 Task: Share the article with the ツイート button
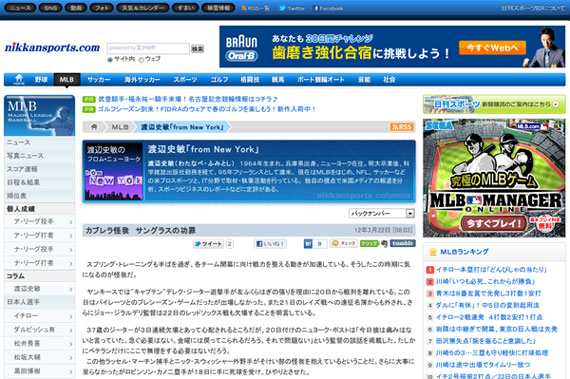tap(208, 244)
